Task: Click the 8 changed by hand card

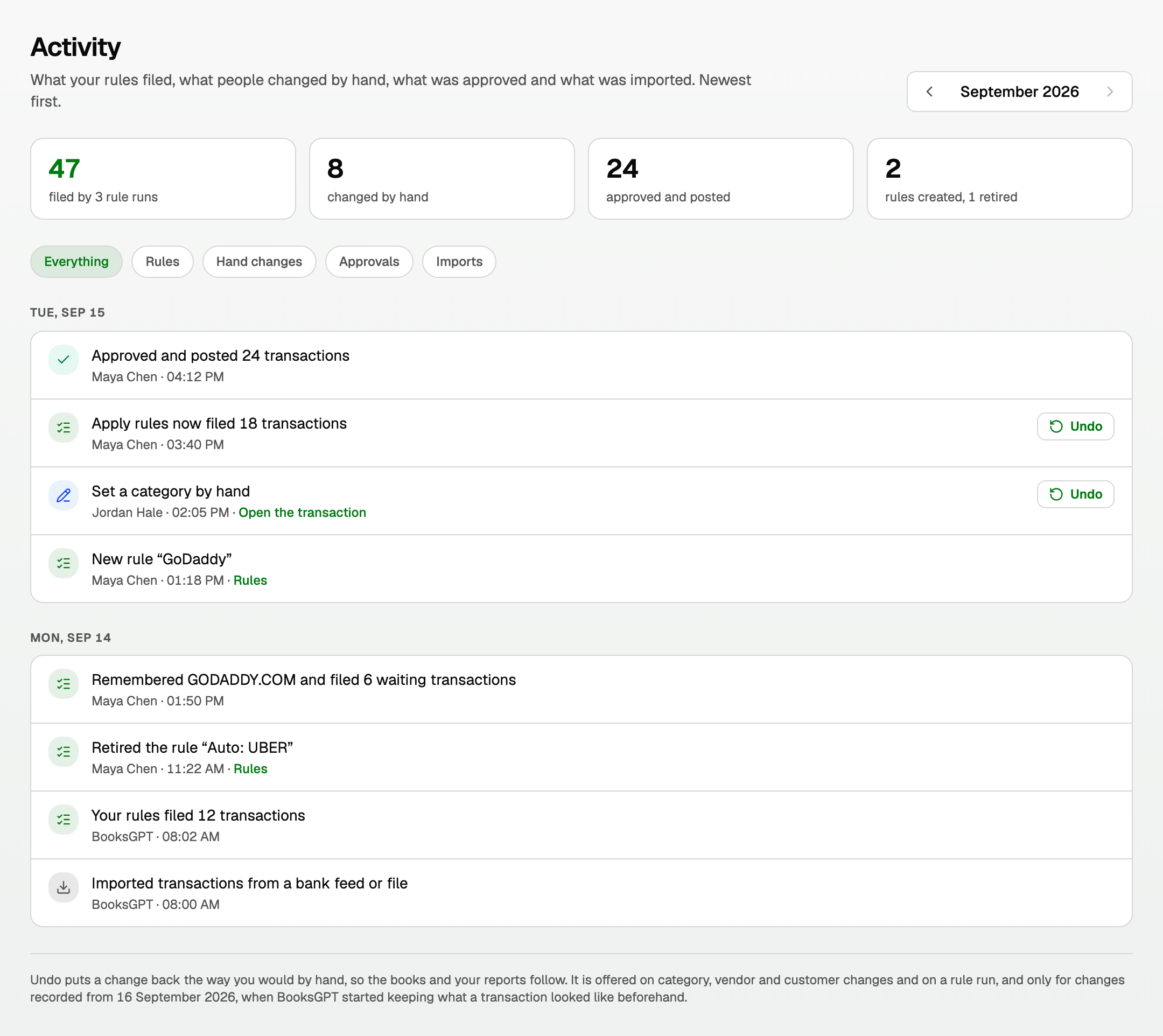Action: (442, 179)
